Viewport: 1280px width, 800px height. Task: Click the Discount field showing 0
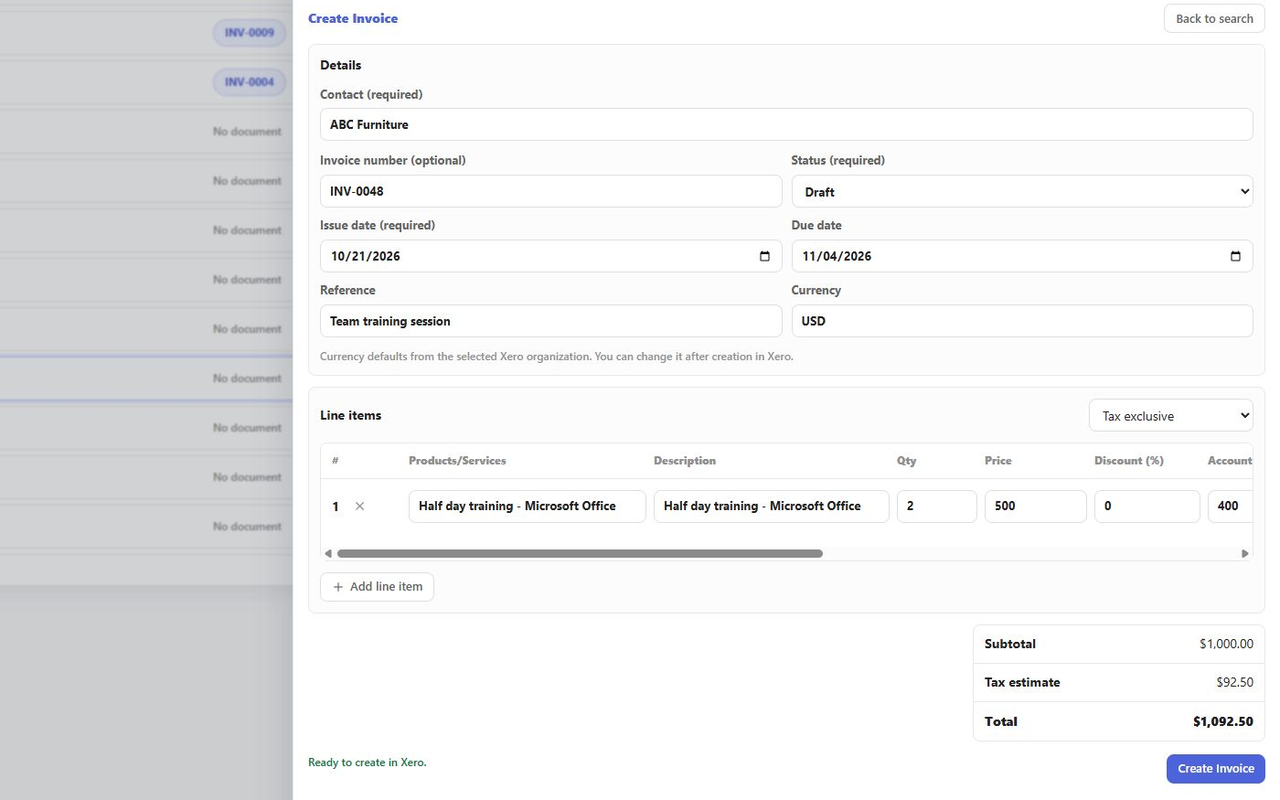click(1147, 506)
